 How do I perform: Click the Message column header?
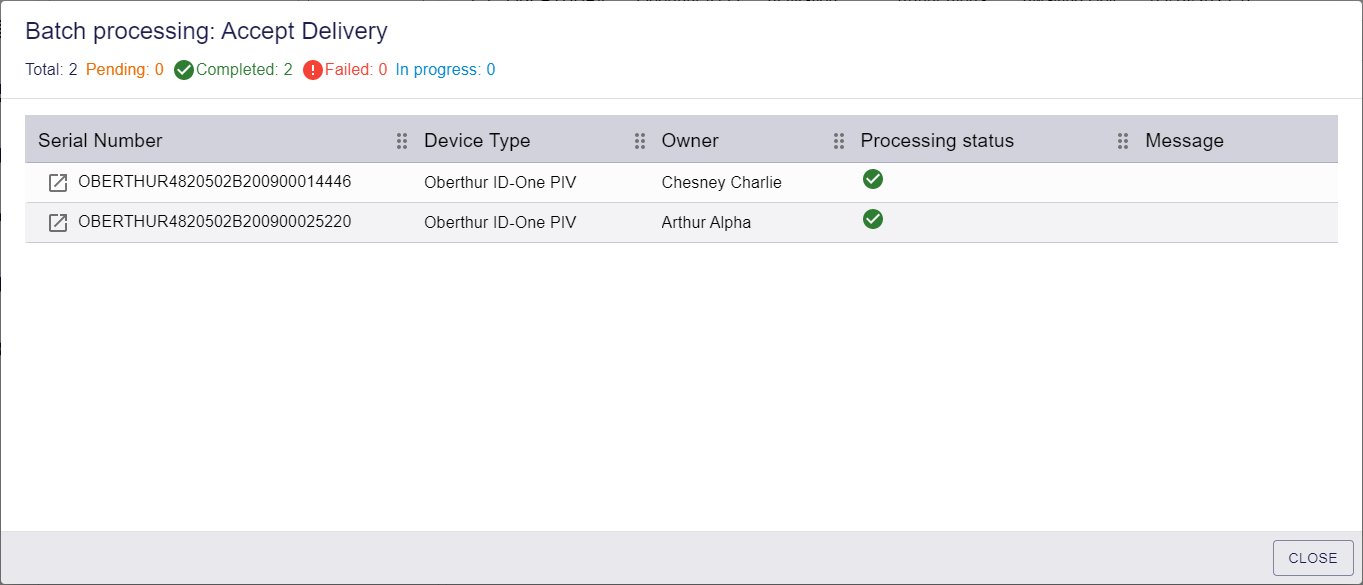(1184, 141)
